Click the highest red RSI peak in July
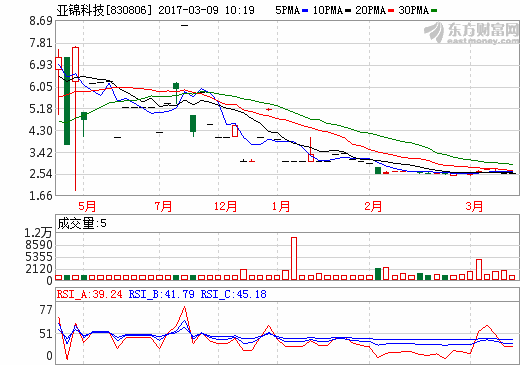 184,307
